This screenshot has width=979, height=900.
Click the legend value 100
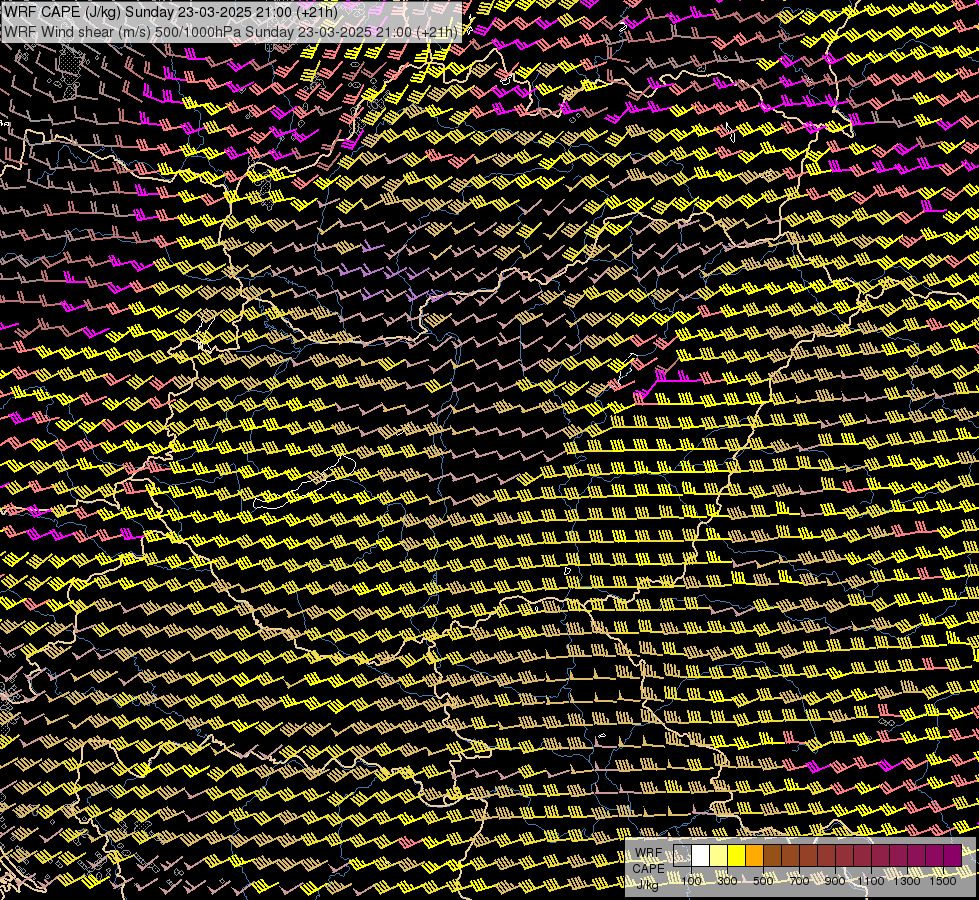(691, 881)
